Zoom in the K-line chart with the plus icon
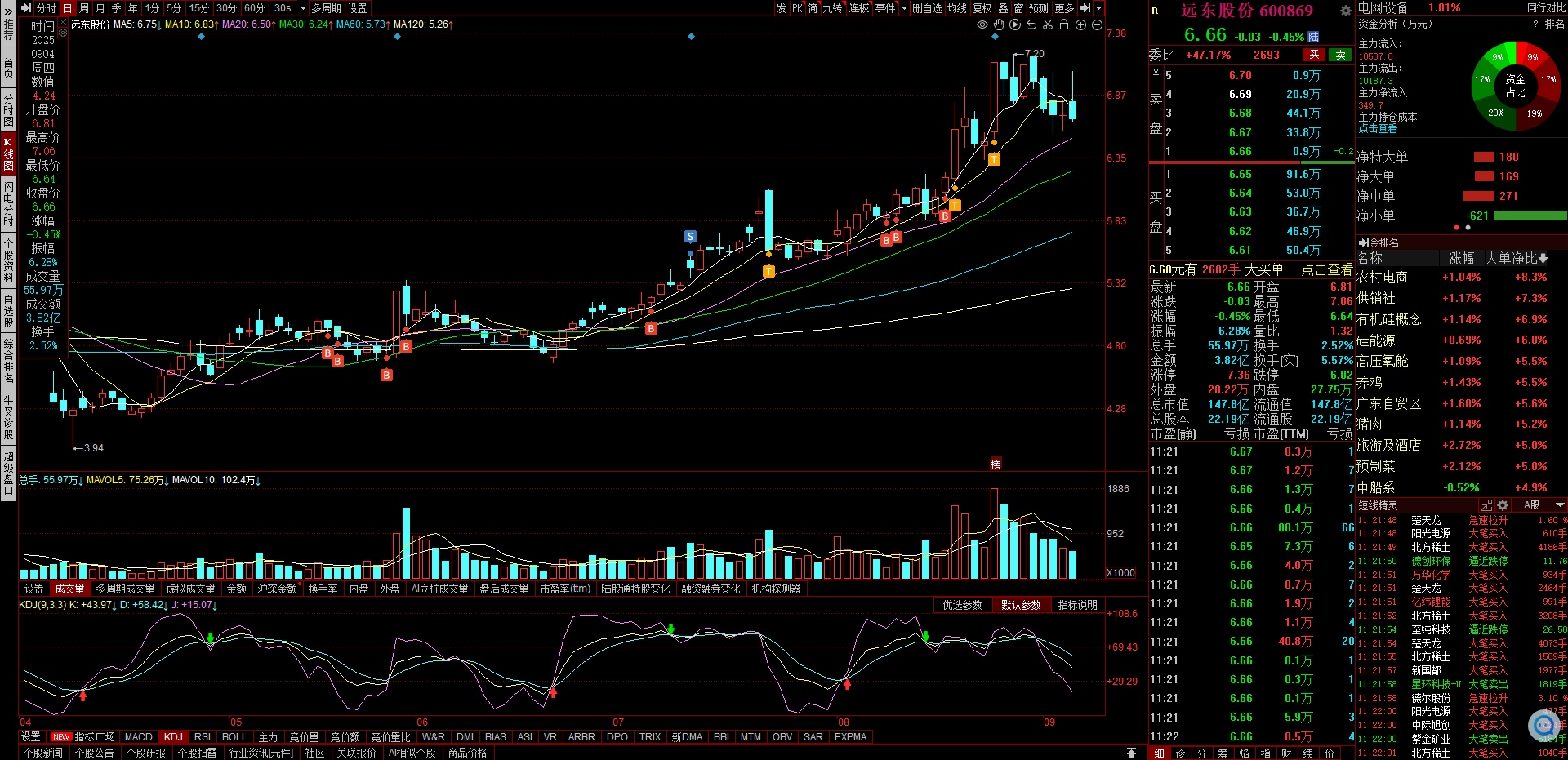 (x=1080, y=24)
